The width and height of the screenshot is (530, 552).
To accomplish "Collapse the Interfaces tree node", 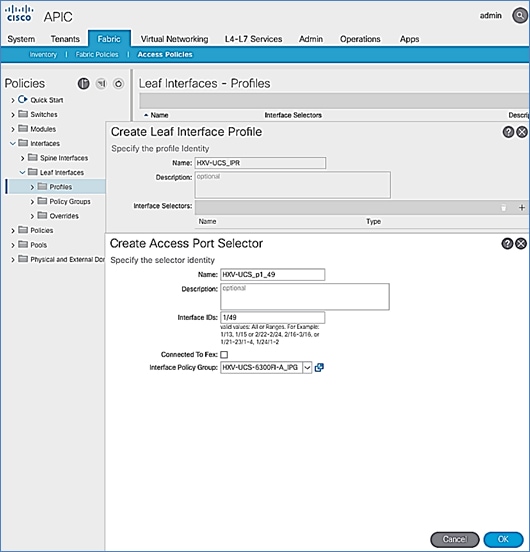I will [x=13, y=143].
